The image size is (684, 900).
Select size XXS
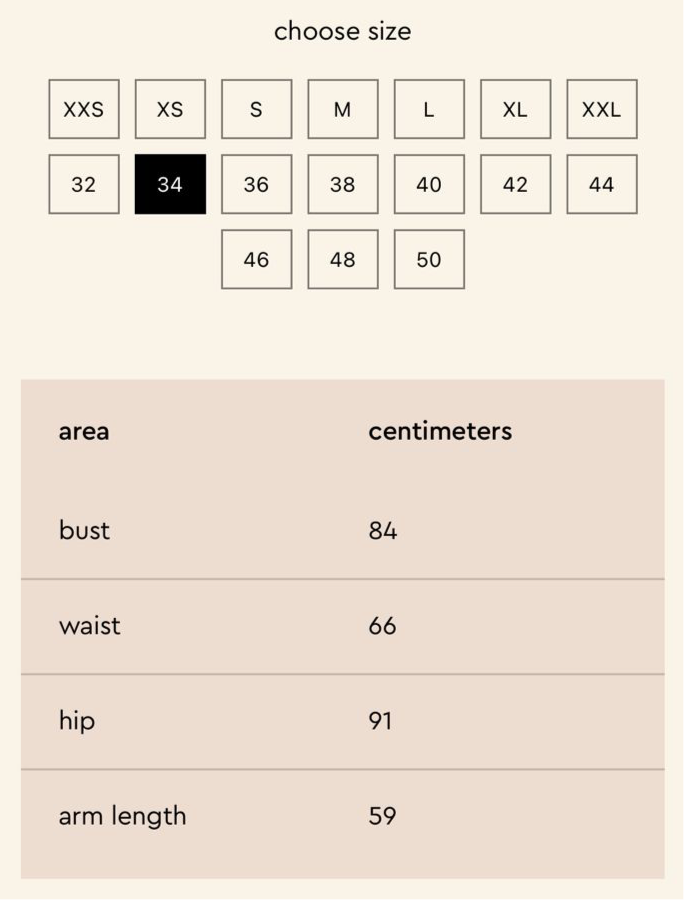tap(84, 109)
